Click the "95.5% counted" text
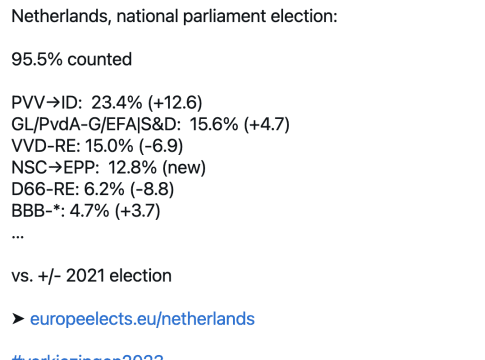This screenshot has width=485, height=360. click(72, 59)
